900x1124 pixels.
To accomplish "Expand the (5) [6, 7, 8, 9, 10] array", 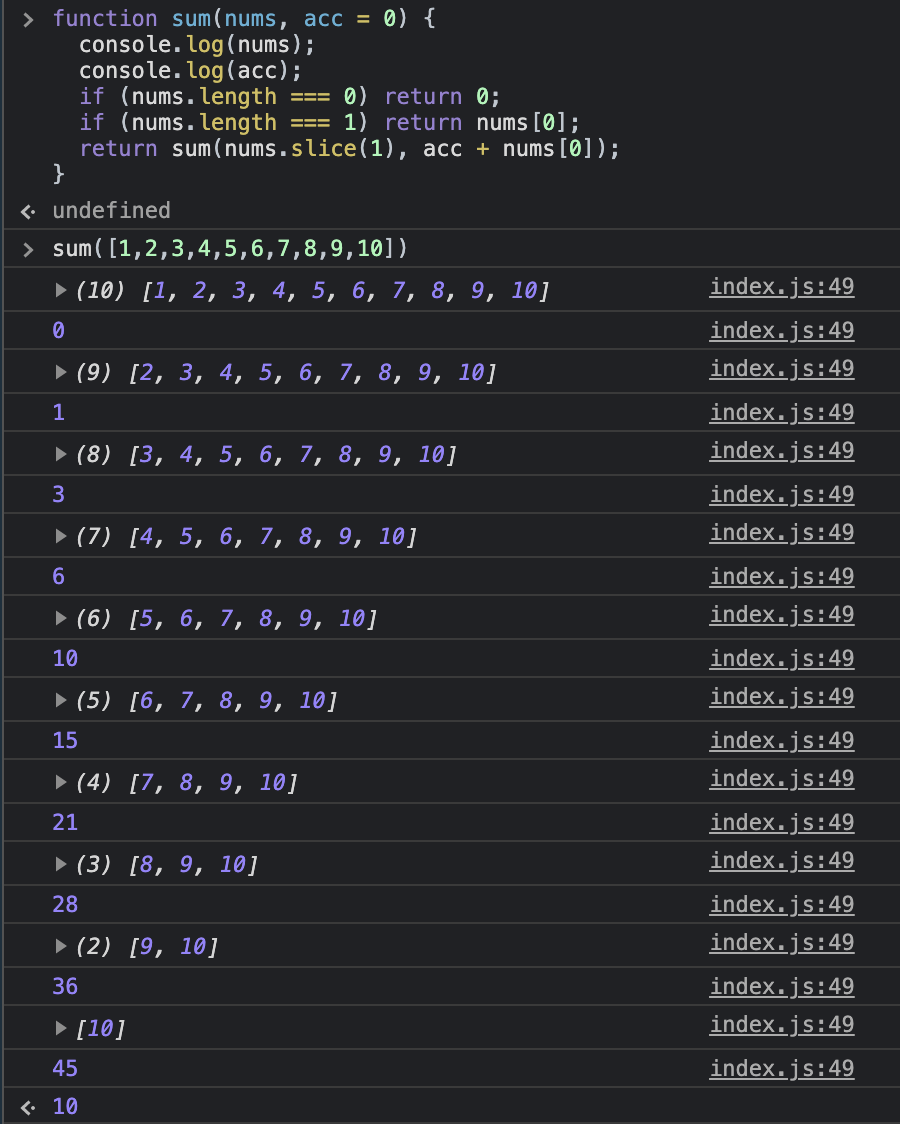I will pos(61,700).
